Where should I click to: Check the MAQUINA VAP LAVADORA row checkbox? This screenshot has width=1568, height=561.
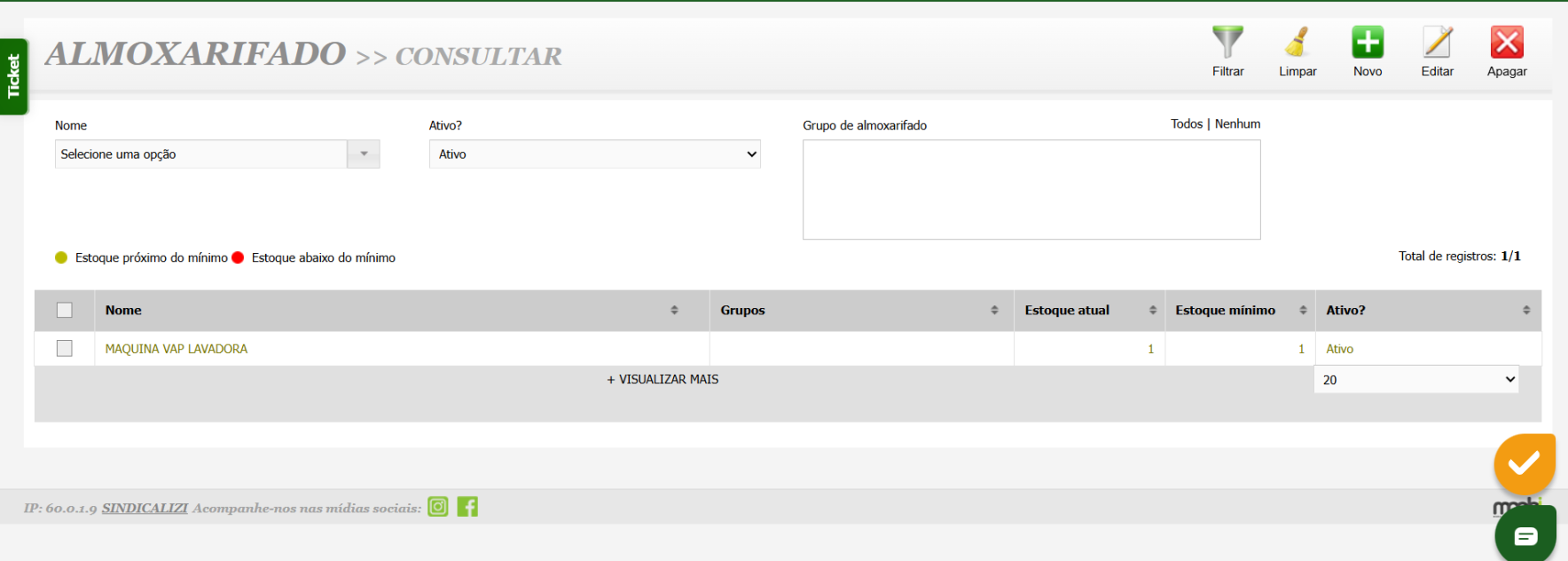pyautogui.click(x=65, y=348)
